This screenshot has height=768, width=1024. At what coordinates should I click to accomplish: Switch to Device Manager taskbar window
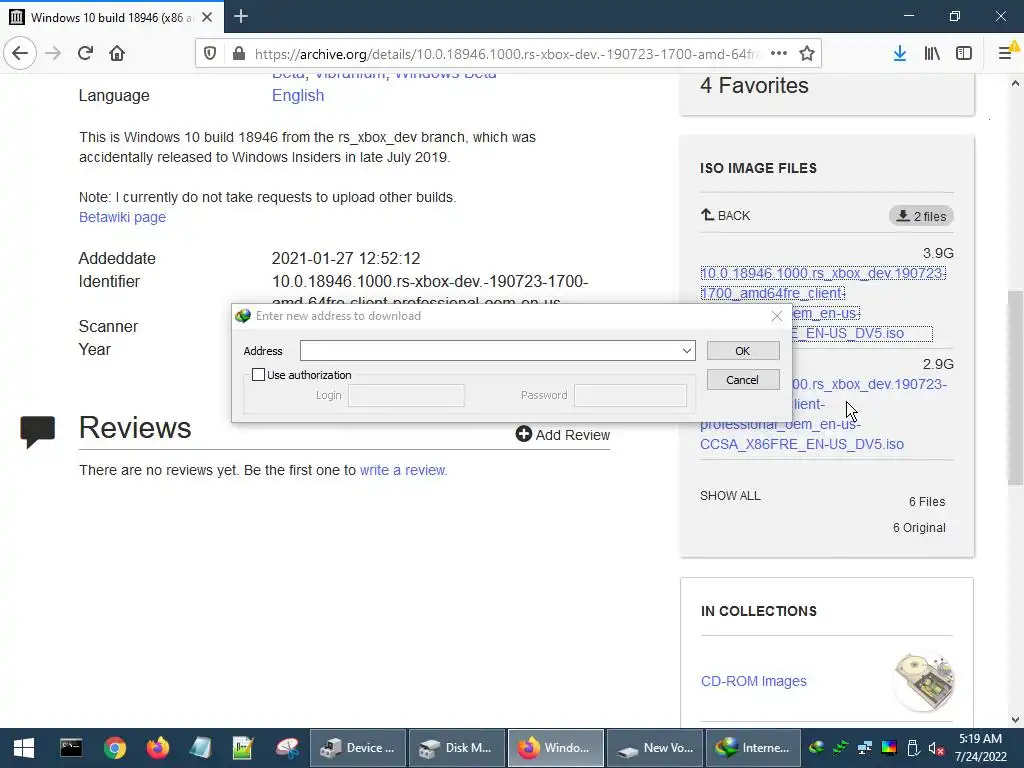[x=358, y=748]
